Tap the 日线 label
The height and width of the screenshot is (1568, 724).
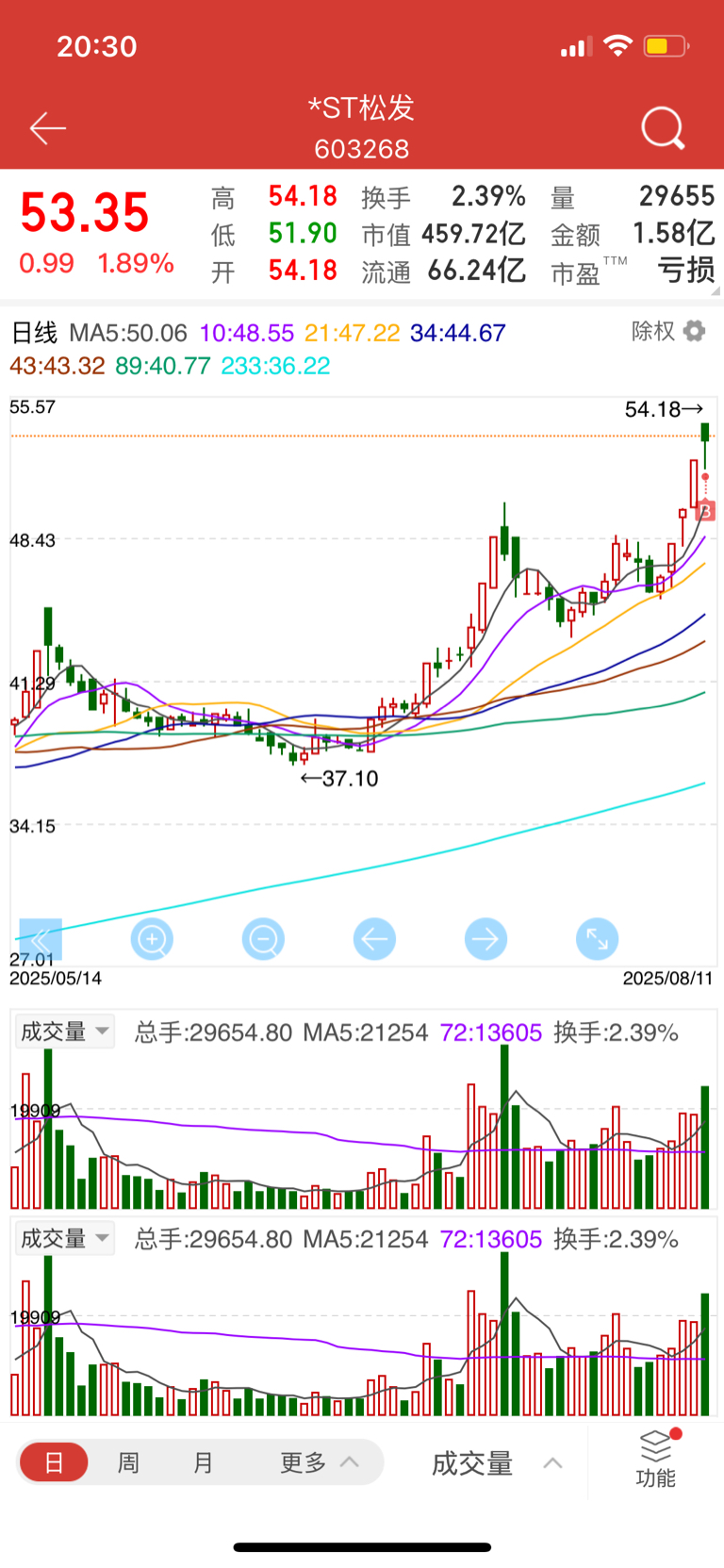tap(34, 333)
